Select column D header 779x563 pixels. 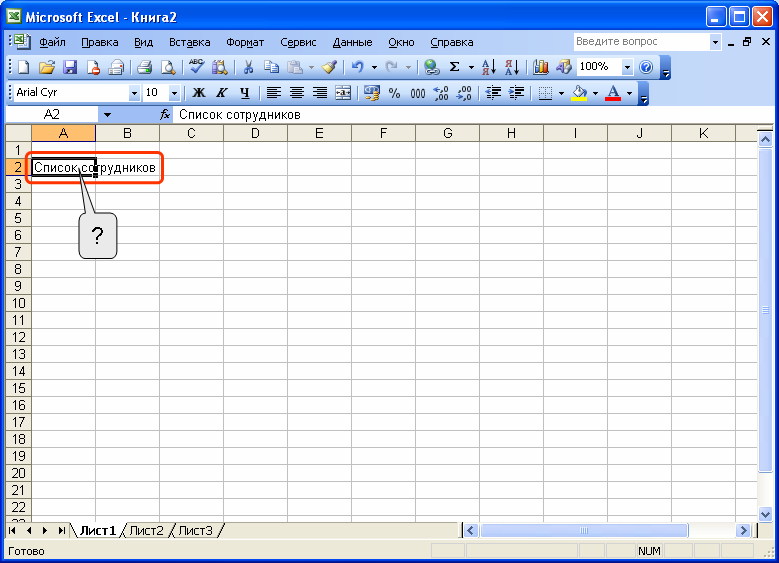(255, 133)
